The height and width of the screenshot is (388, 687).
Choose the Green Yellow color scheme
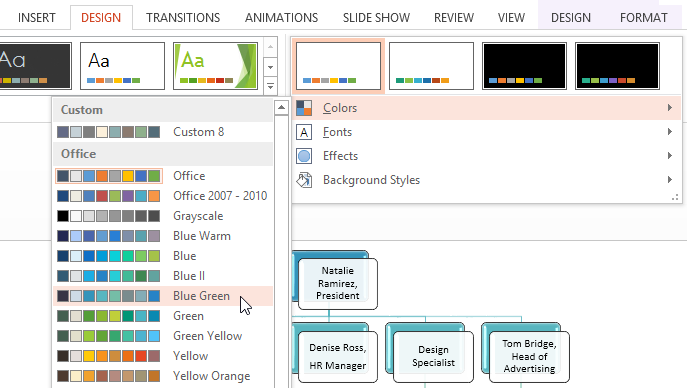163,336
